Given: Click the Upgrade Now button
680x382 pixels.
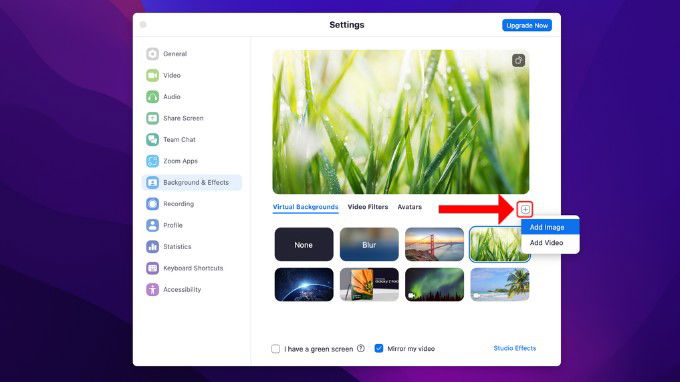Looking at the screenshot, I should (x=527, y=26).
